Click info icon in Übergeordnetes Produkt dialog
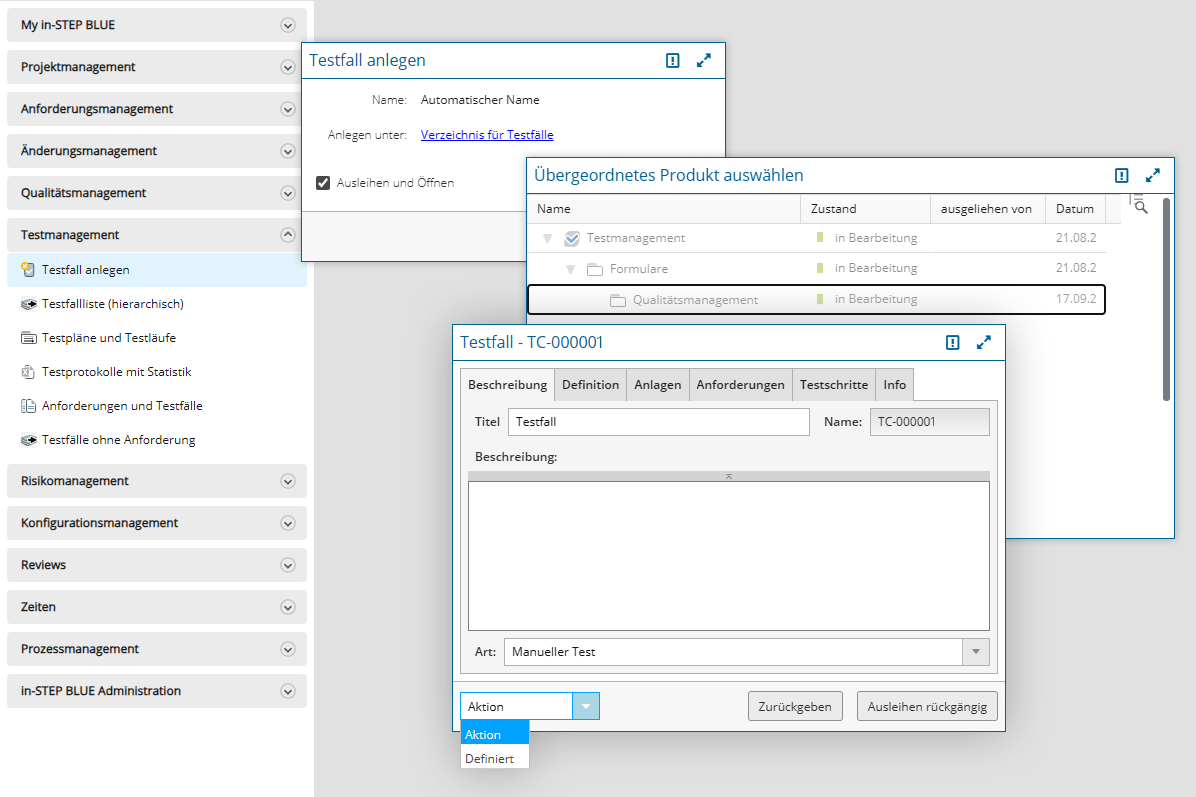Image resolution: width=1196 pixels, height=797 pixels. point(1122,175)
